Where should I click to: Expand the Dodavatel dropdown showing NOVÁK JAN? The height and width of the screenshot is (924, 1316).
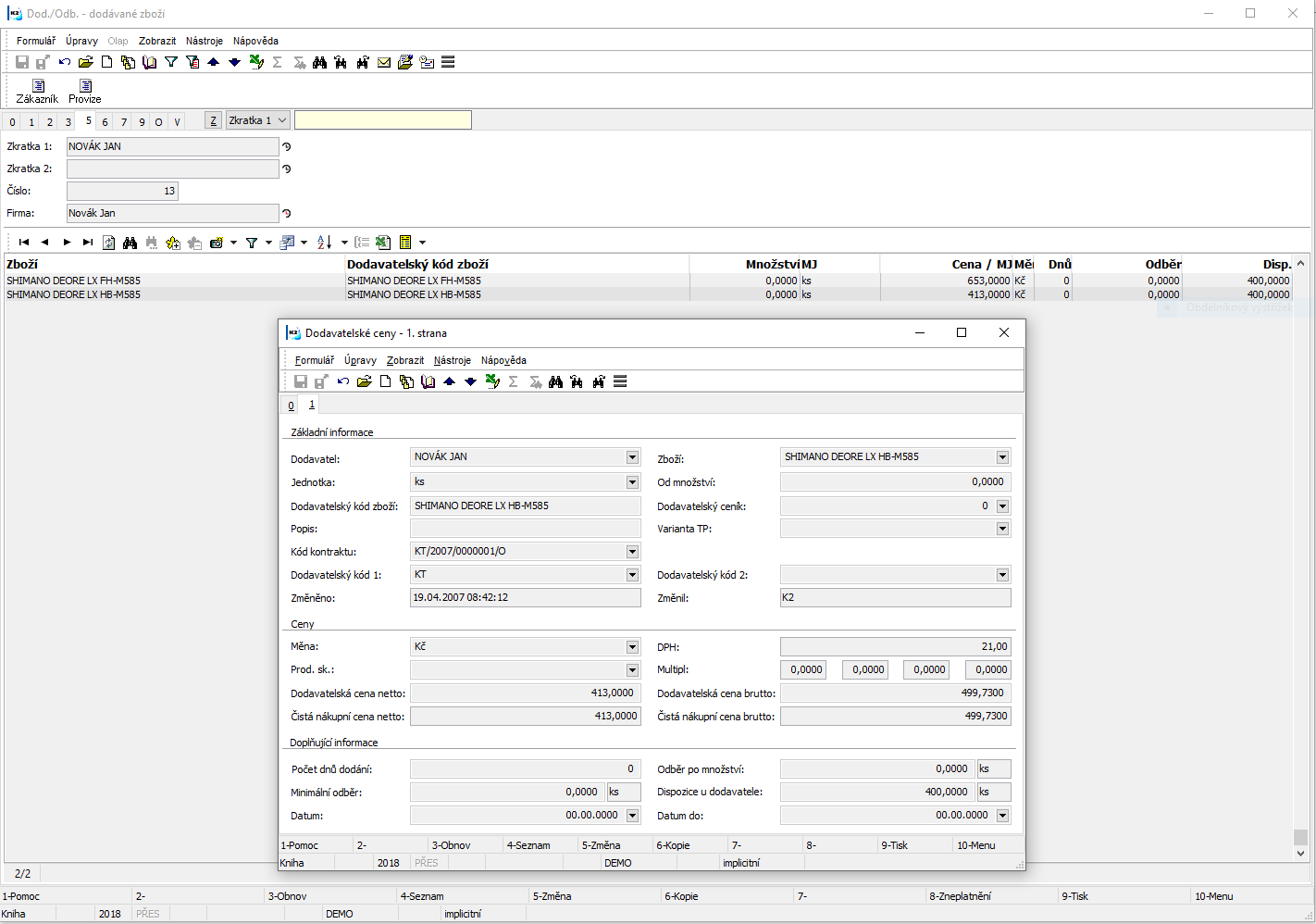(632, 457)
